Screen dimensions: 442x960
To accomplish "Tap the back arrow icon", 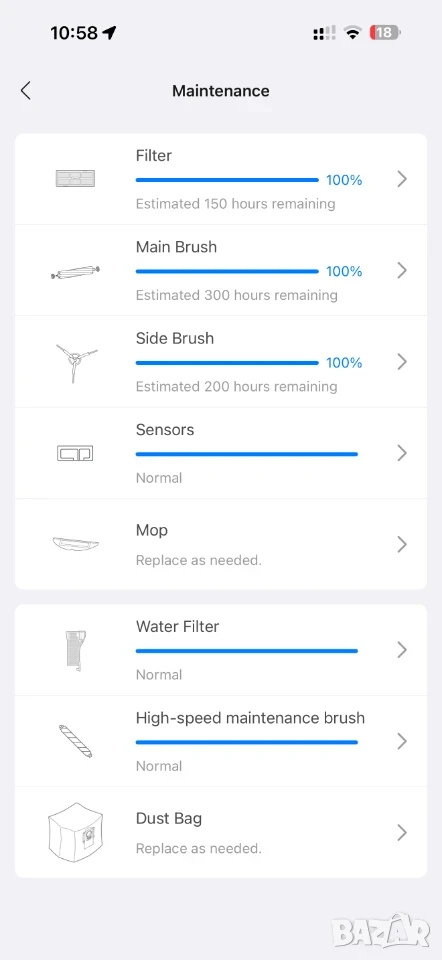I will [x=25, y=91].
